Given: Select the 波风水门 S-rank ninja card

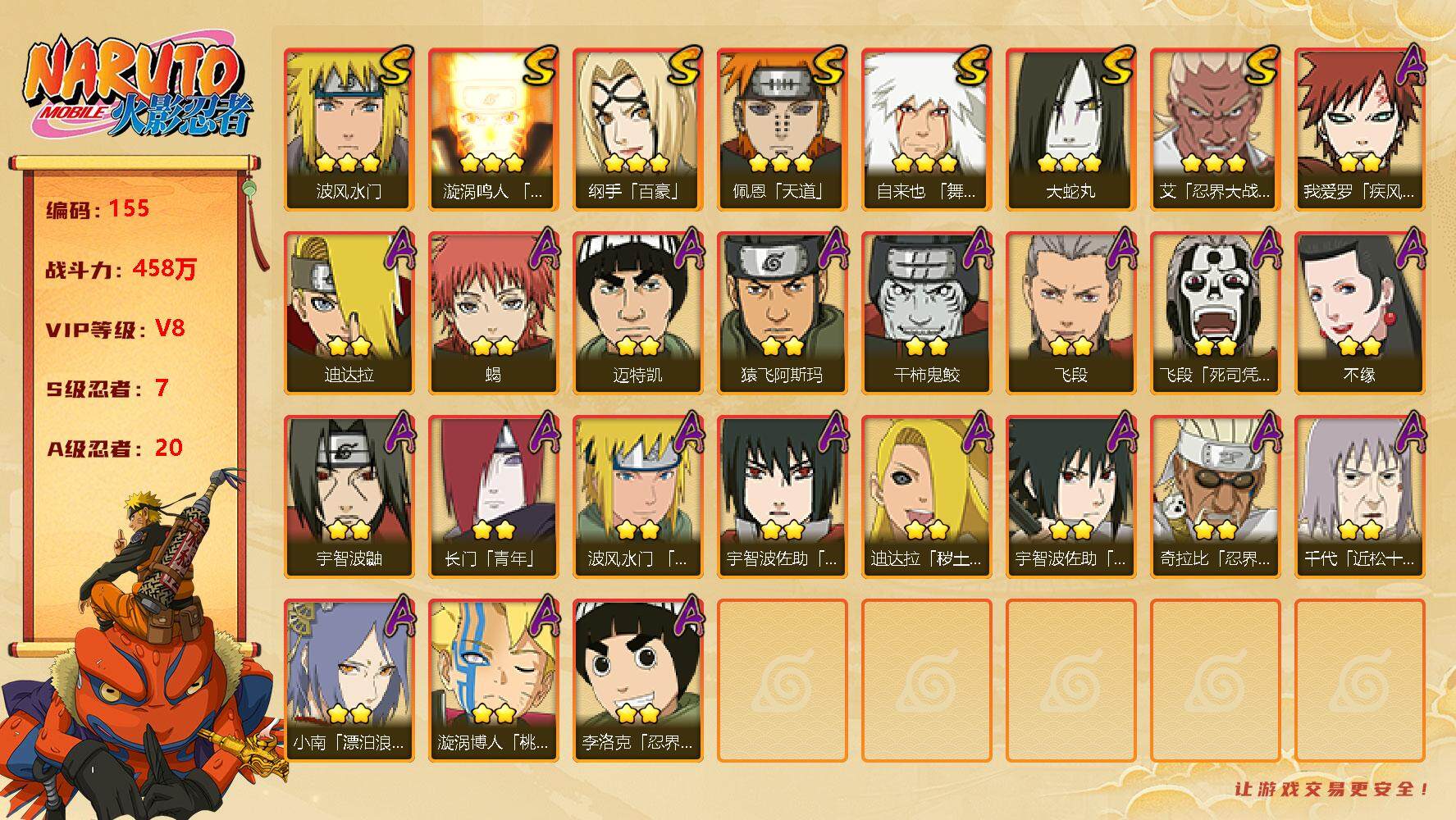Looking at the screenshot, I should point(349,130).
